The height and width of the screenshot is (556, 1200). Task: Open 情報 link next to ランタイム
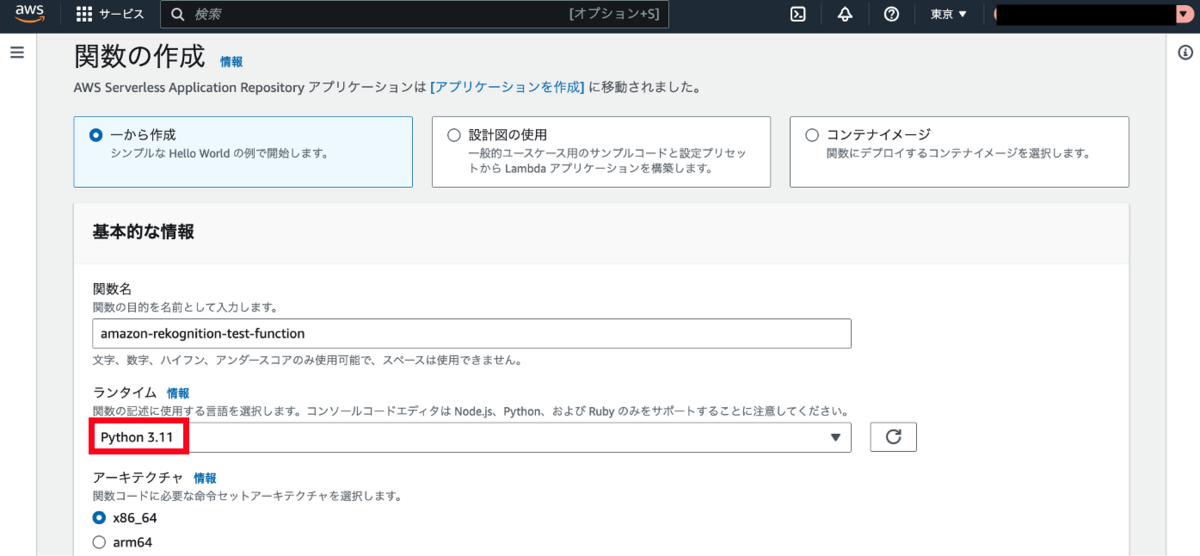point(178,393)
